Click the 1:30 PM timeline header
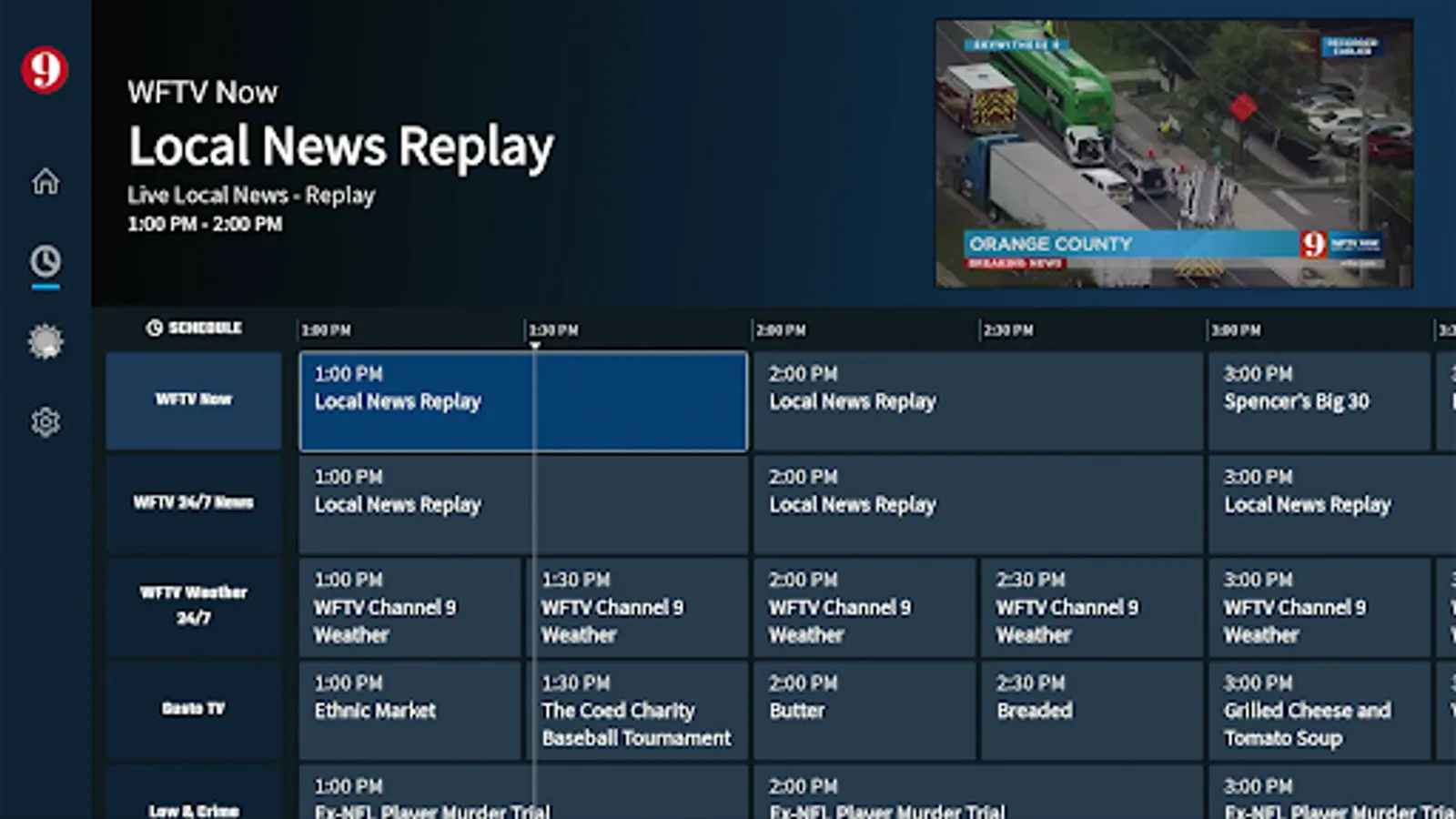The image size is (1456, 819). pyautogui.click(x=554, y=330)
